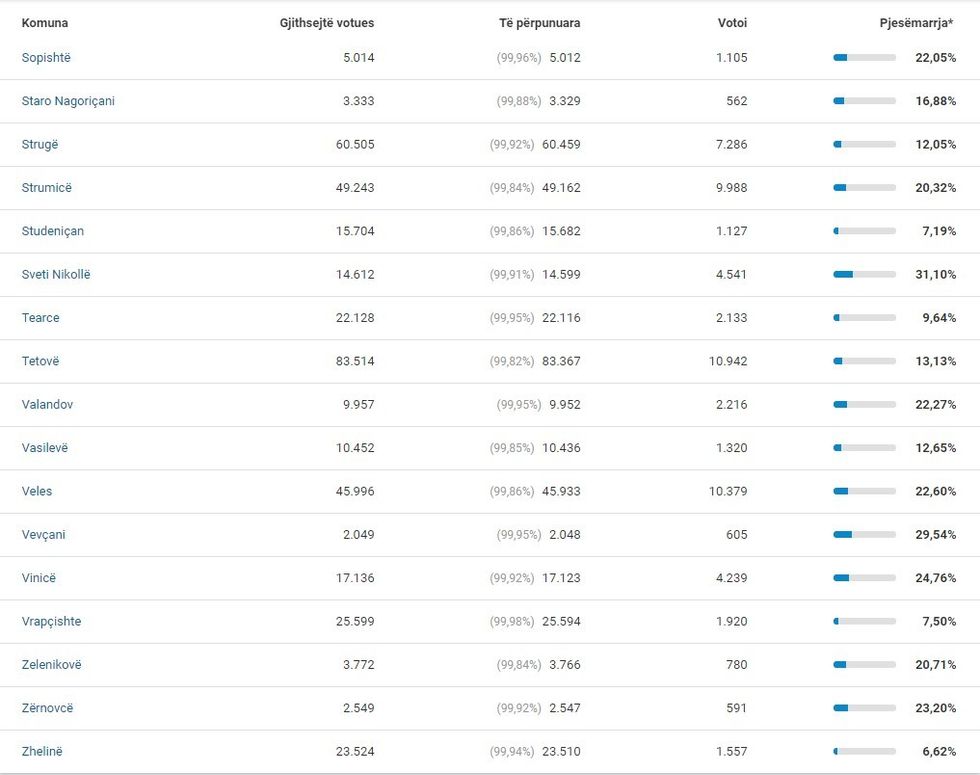Click the Të përpunuara column header
The image size is (980, 775).
pos(540,23)
